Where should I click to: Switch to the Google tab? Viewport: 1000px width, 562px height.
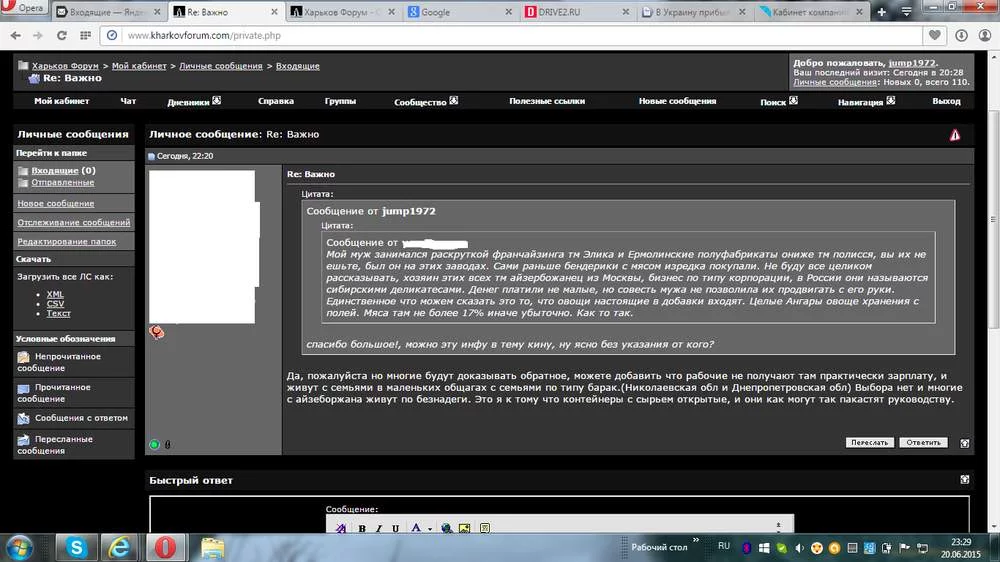(x=459, y=12)
